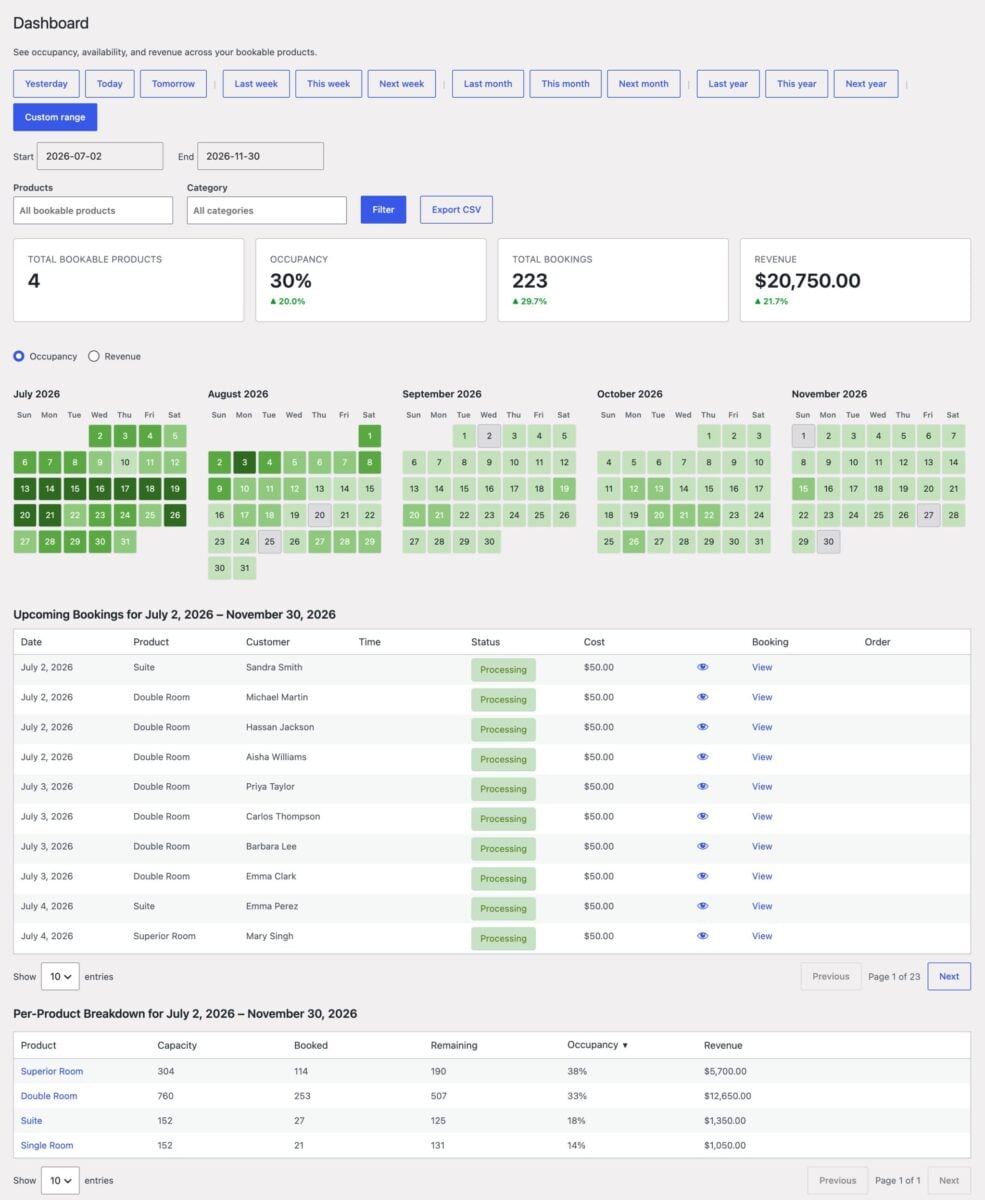Click Processing status for Sandra Smith
Image resolution: width=985 pixels, height=1200 pixels.
[x=503, y=670]
